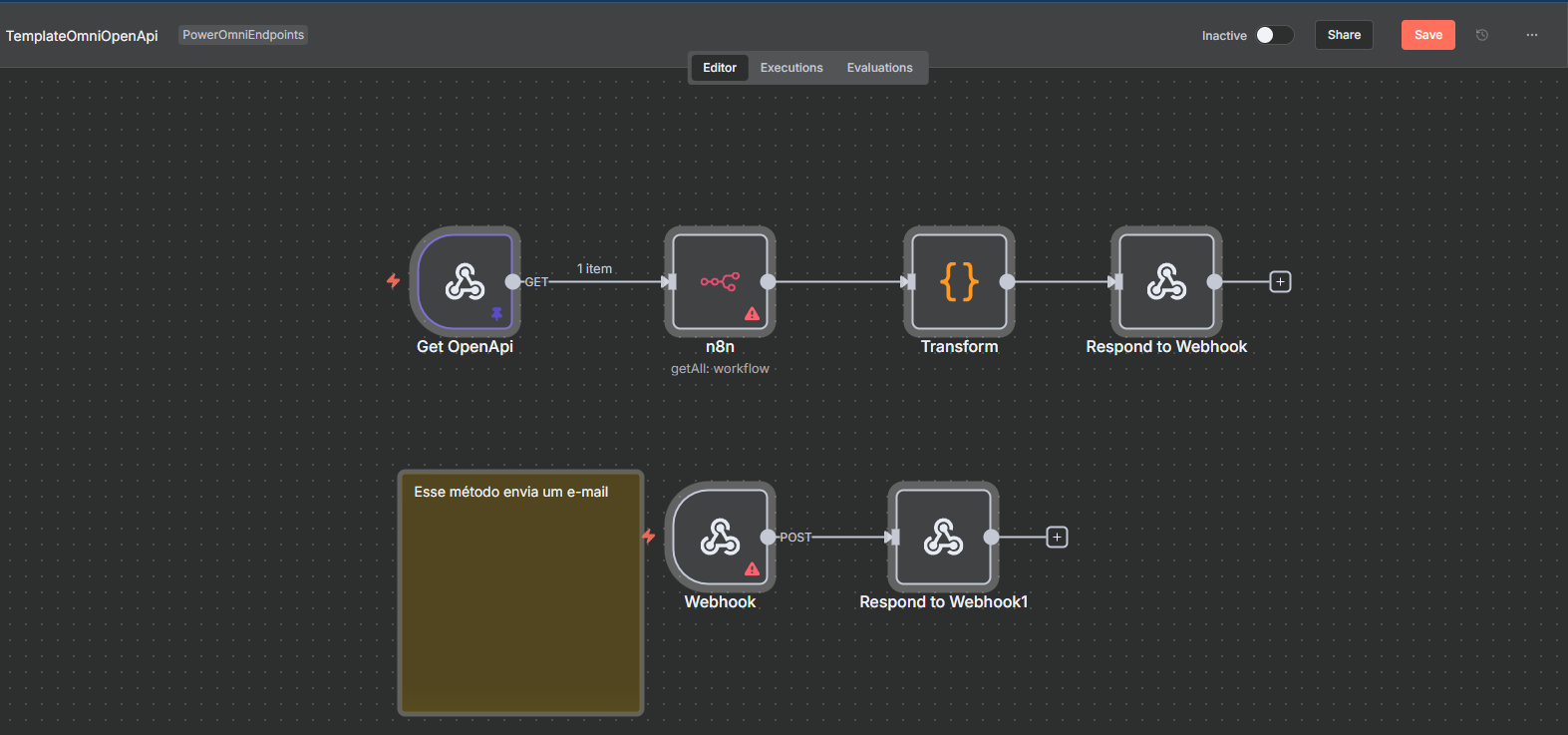The width and height of the screenshot is (1568, 735).
Task: Save the workflow
Action: coord(1427,35)
